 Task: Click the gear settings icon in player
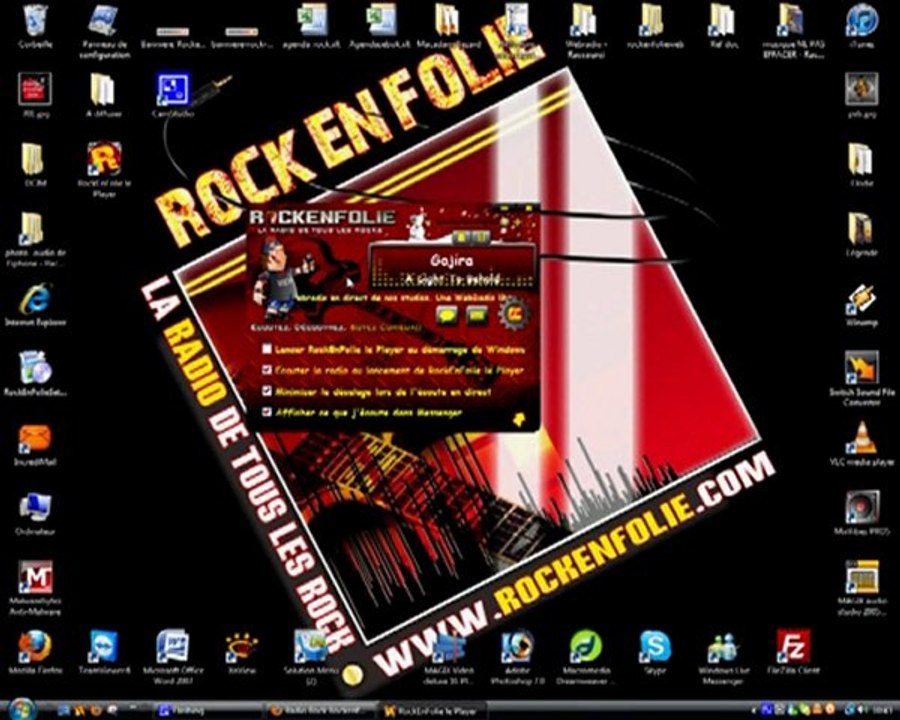(x=514, y=313)
